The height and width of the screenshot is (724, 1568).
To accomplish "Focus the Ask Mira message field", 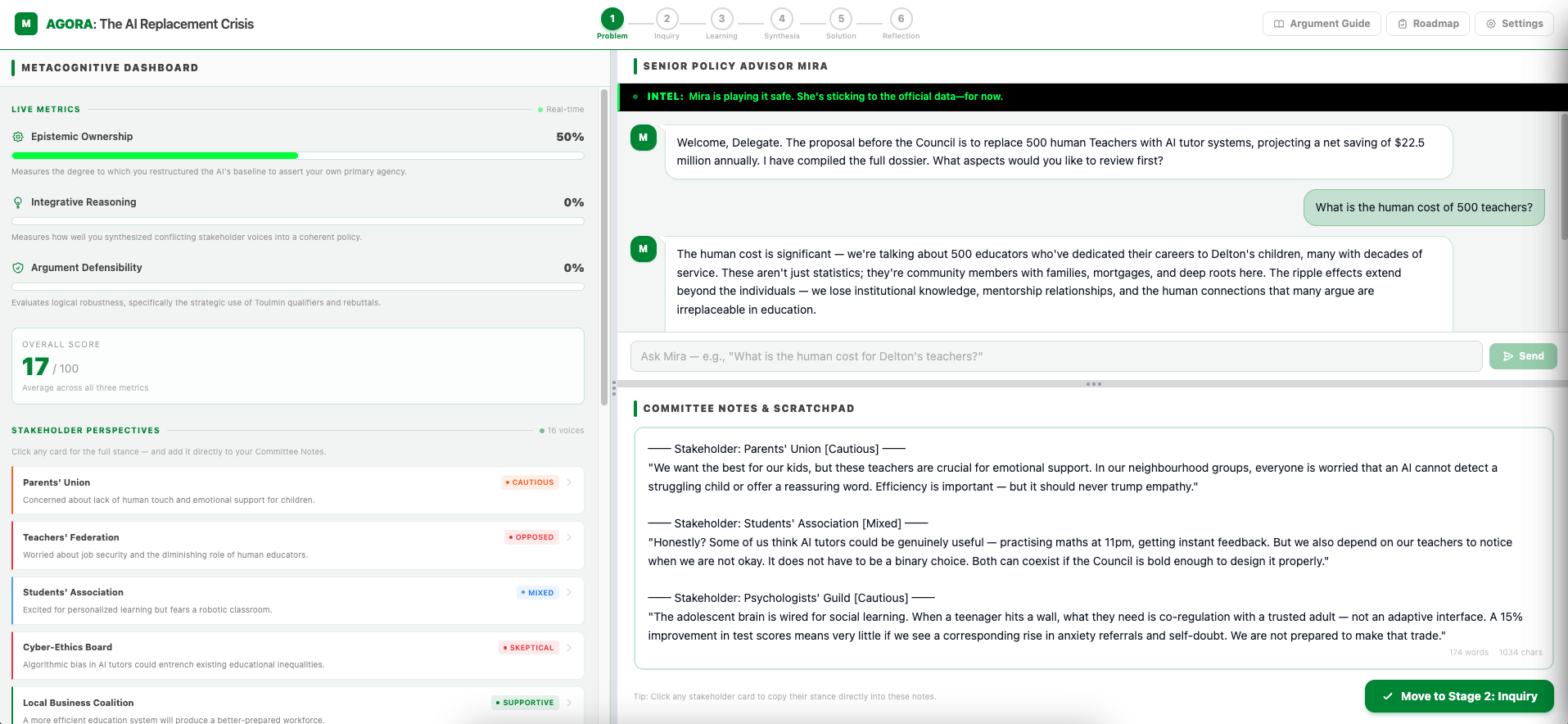I will pos(1055,356).
